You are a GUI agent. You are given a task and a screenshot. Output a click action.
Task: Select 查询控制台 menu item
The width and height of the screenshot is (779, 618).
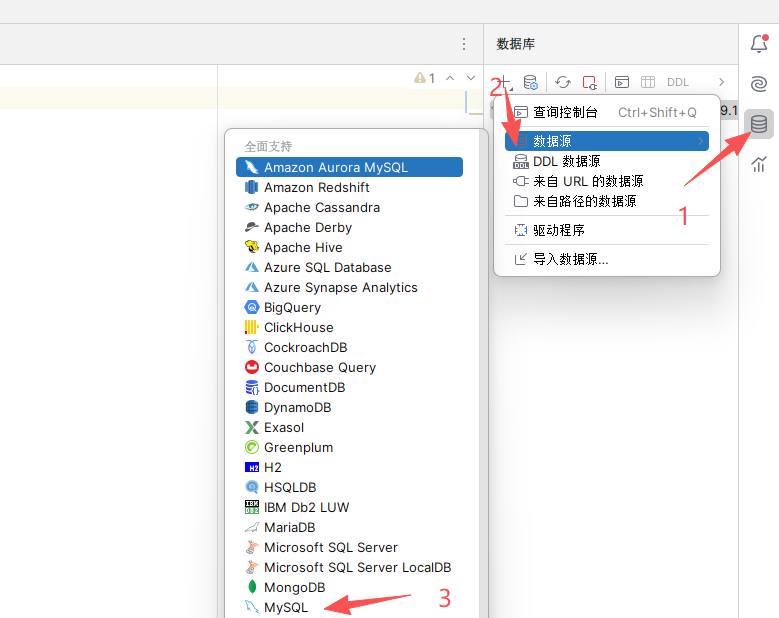607,112
